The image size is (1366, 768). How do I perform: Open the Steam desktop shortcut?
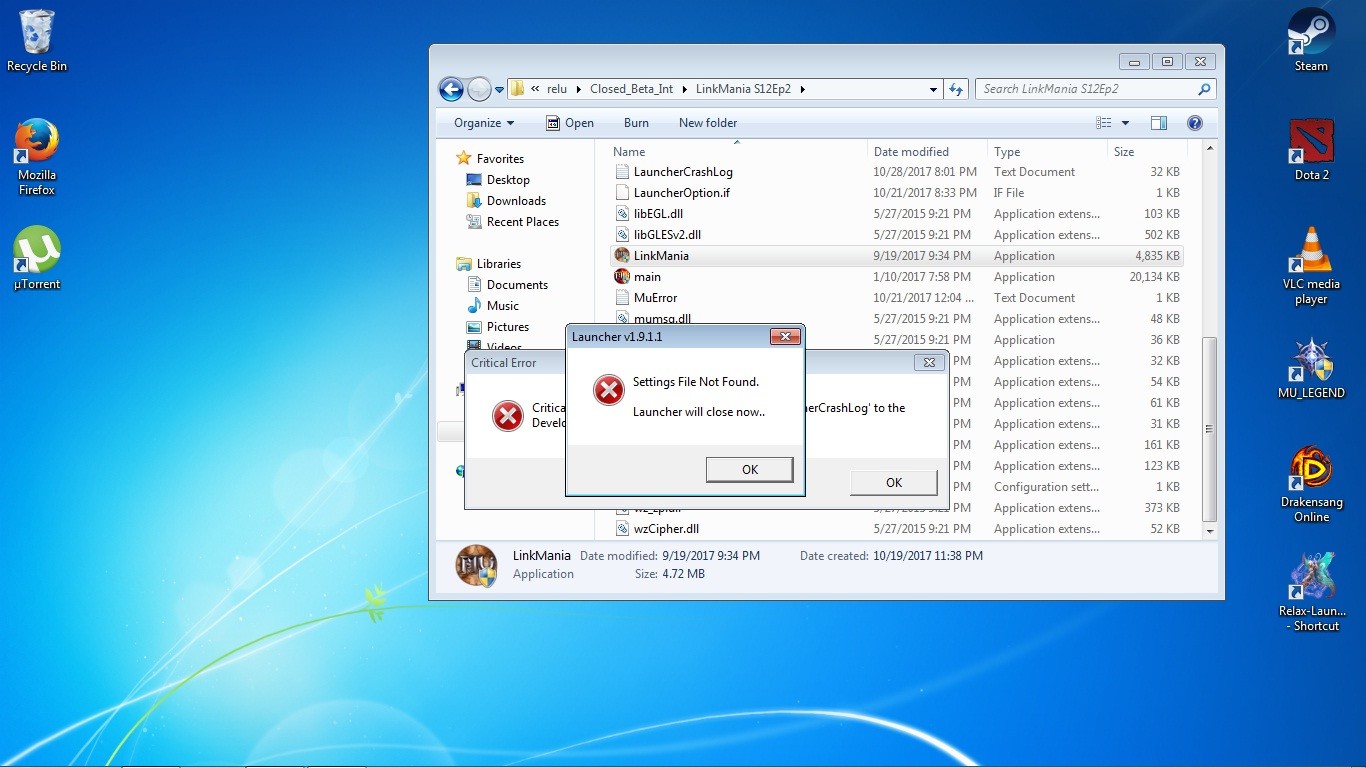click(1310, 35)
